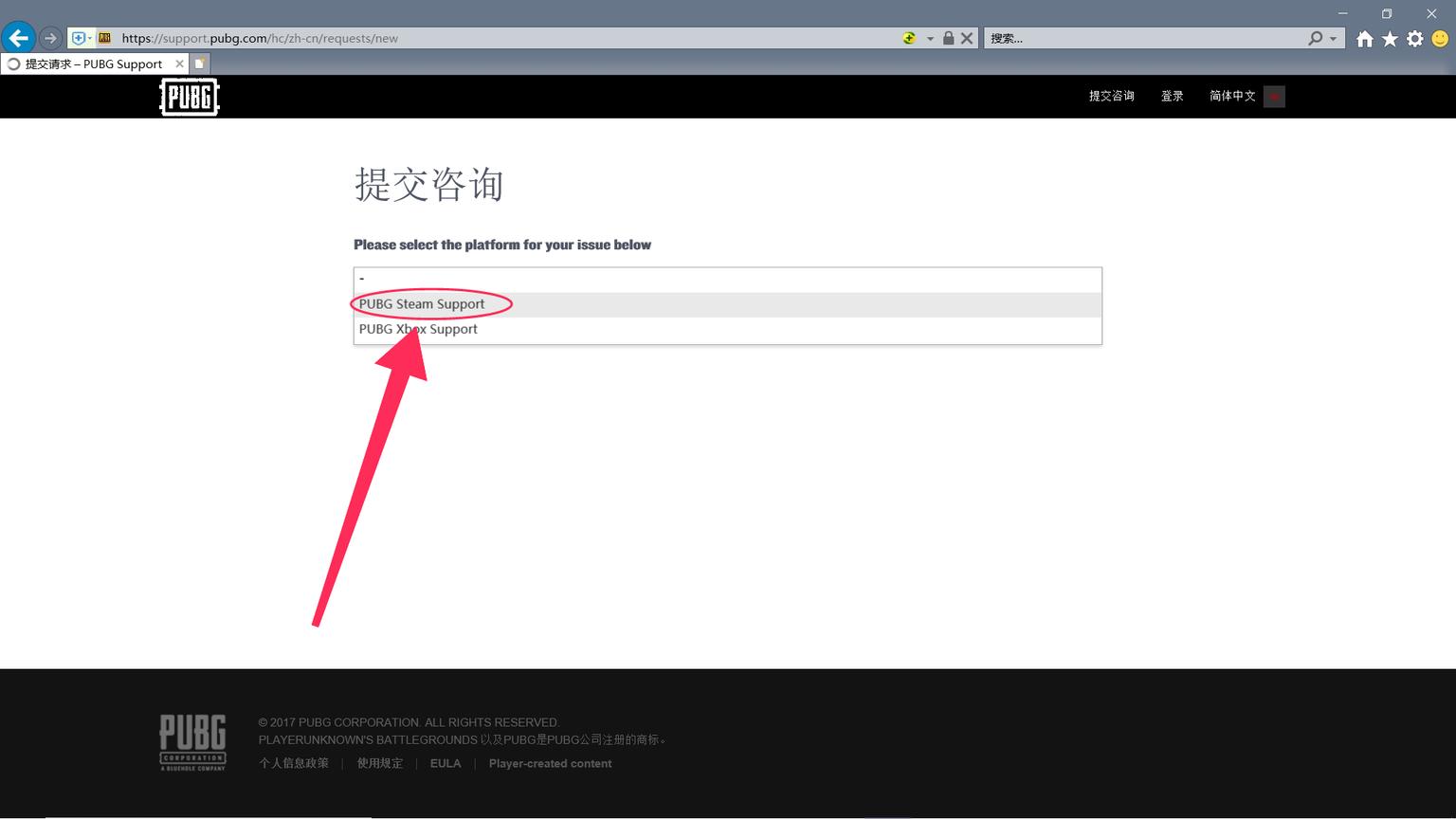This screenshot has width=1456, height=819.
Task: Open the EULA footer link
Action: pos(445,763)
